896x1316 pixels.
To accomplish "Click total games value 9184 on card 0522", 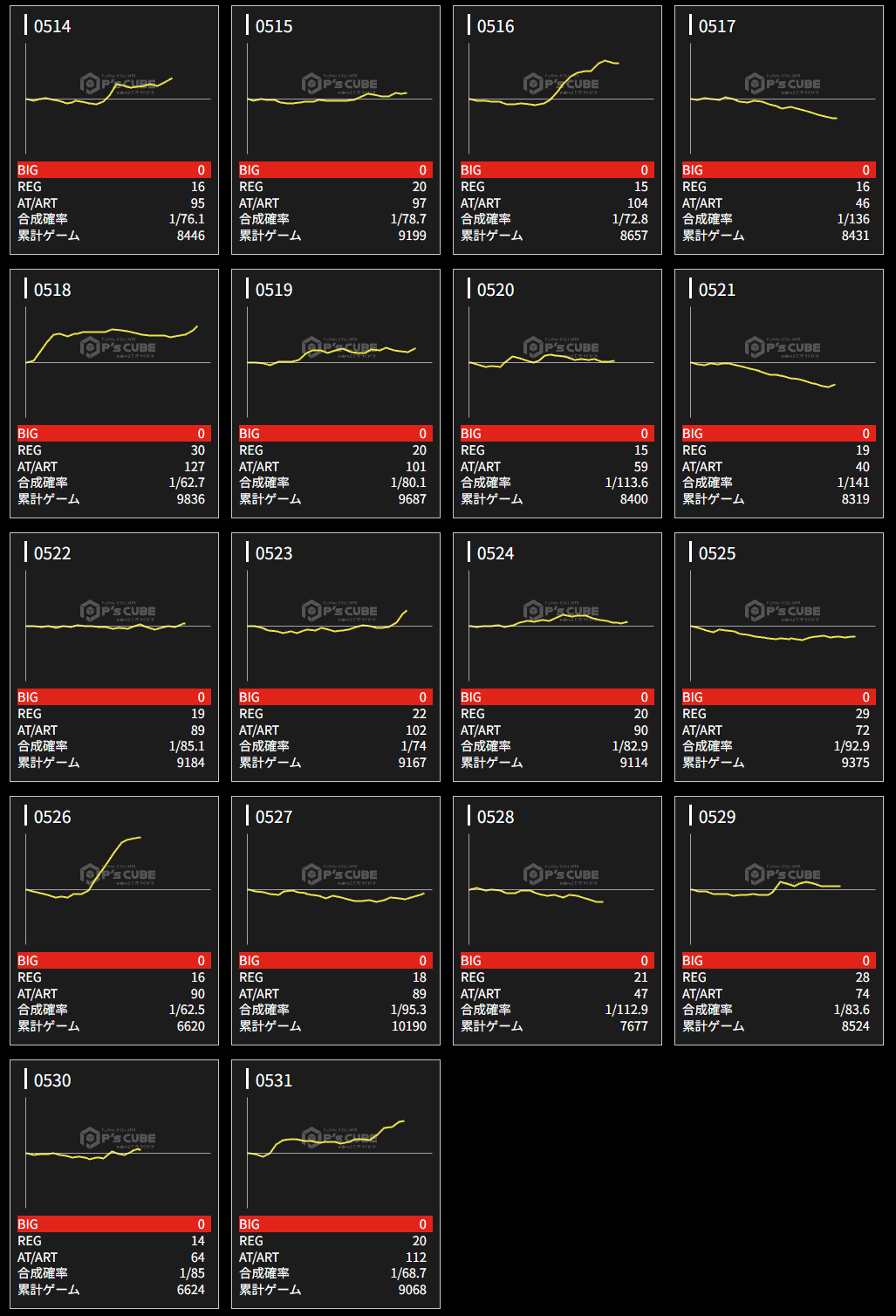I will [x=191, y=763].
